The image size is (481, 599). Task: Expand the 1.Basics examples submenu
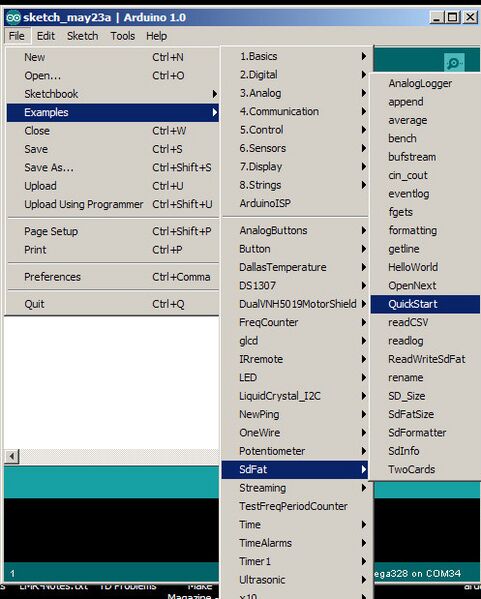point(295,57)
